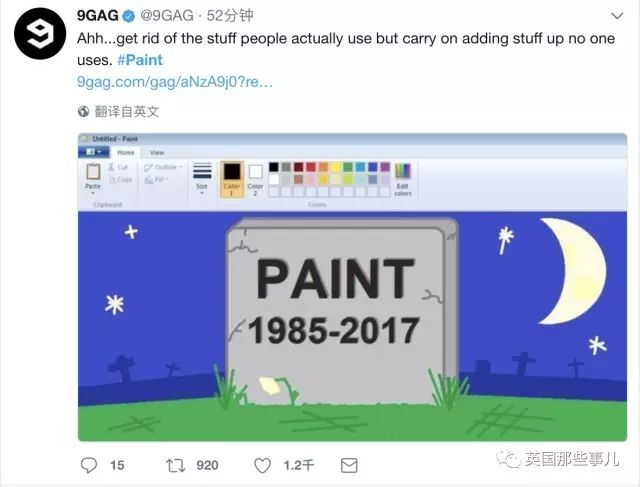Open the 9GAG profile avatar
The height and width of the screenshot is (487, 640).
pos(40,33)
